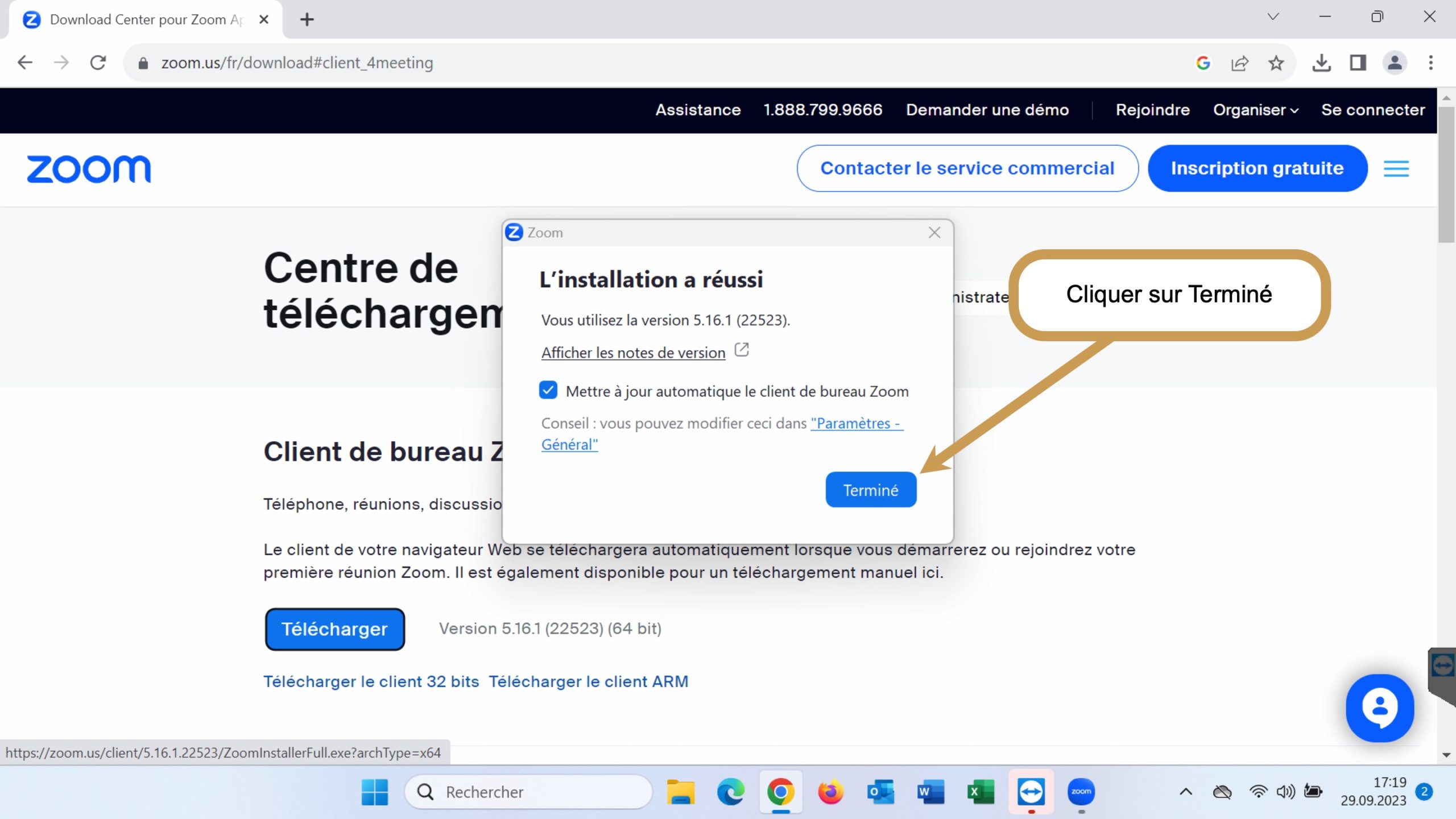1456x819 pixels.
Task: Expand the system tray hidden icons chevron
Action: (1186, 792)
